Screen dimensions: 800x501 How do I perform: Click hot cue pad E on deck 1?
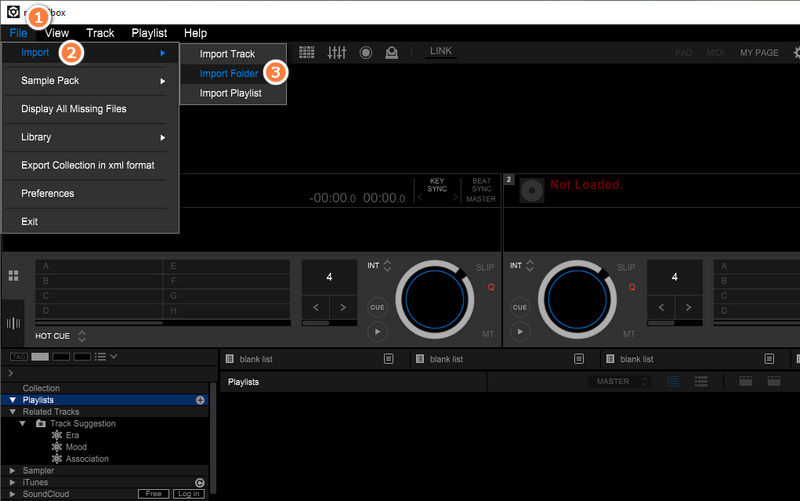click(226, 266)
